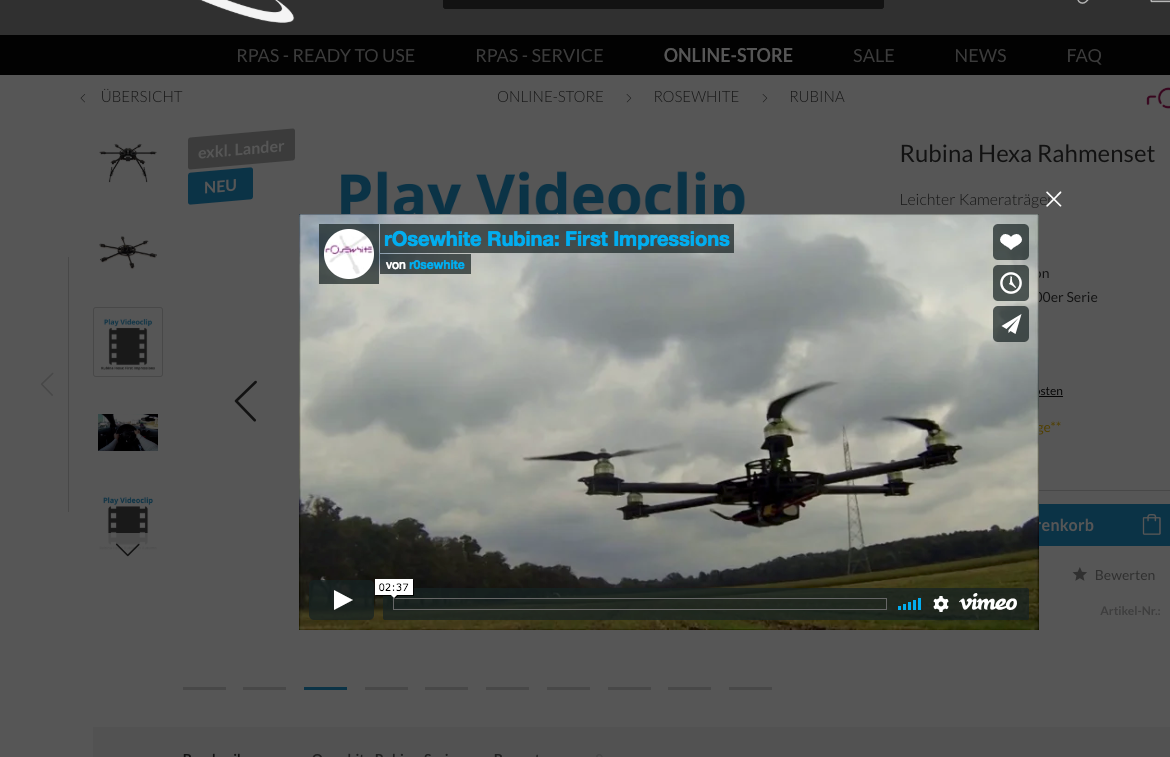The image size is (1170, 757).
Task: Select first hexacopter thumbnail
Action: pos(128,163)
